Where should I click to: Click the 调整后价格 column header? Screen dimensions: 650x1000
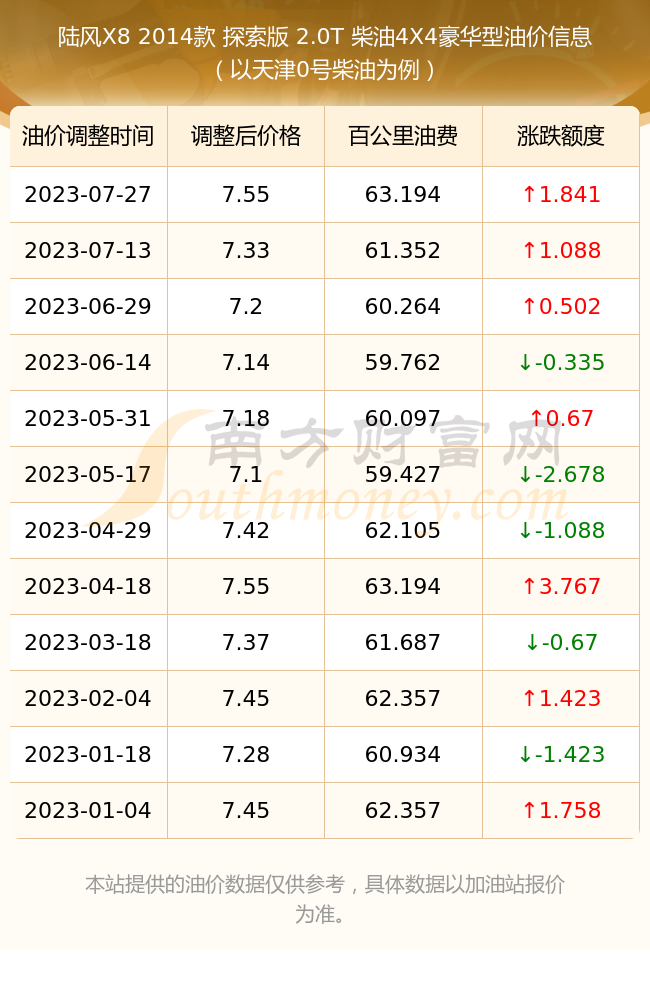(246, 136)
